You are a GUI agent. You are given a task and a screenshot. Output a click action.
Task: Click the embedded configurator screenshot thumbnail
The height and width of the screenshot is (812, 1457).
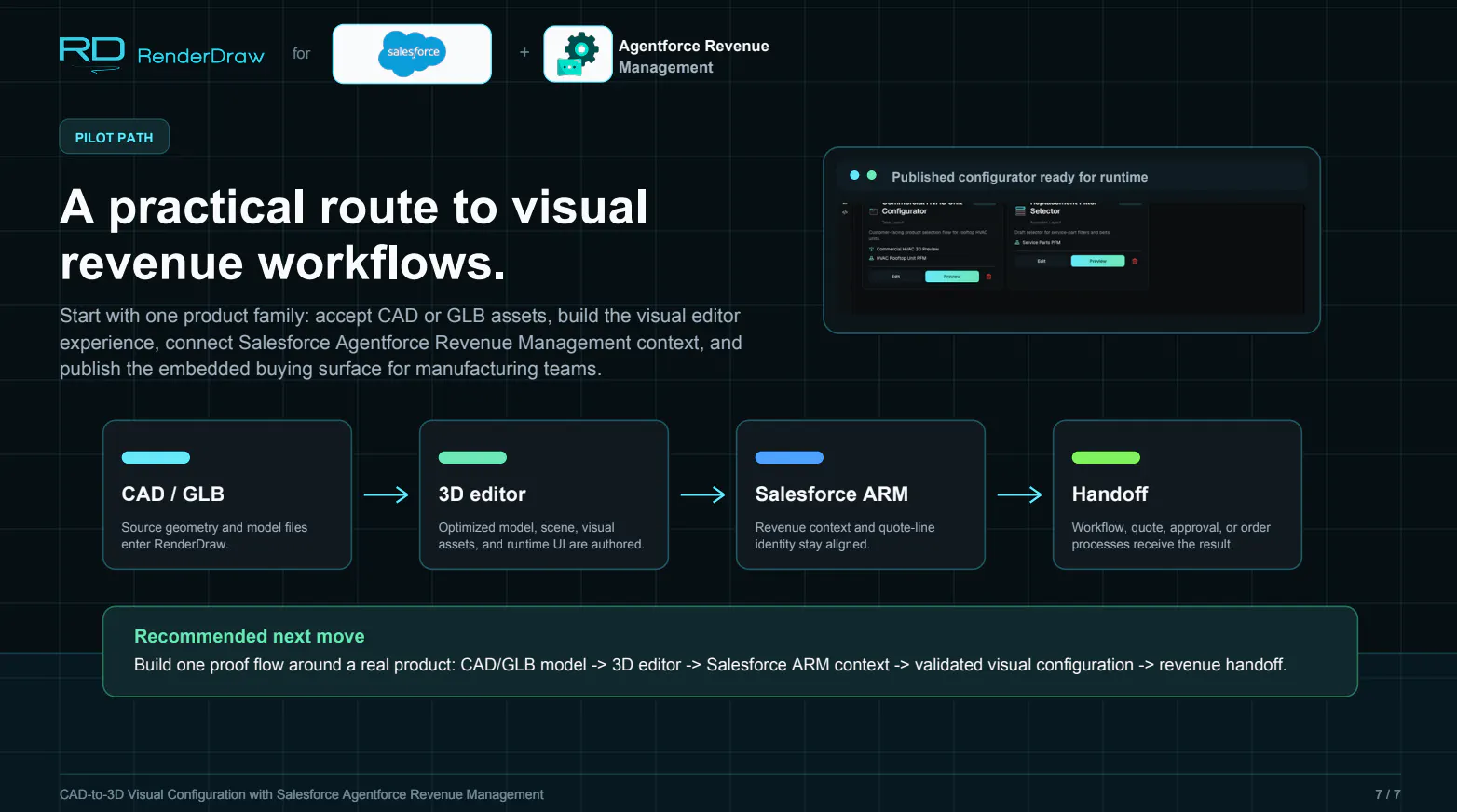click(x=1071, y=258)
